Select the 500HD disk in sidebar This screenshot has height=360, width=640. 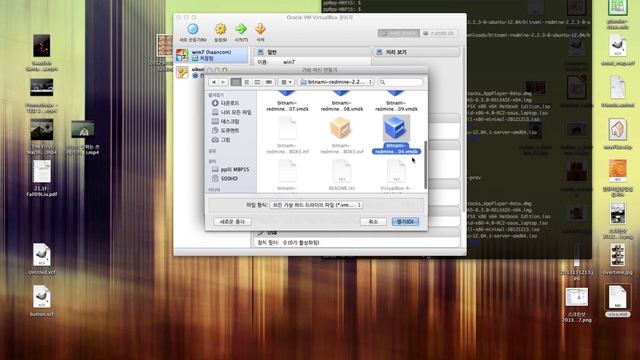(x=225, y=178)
